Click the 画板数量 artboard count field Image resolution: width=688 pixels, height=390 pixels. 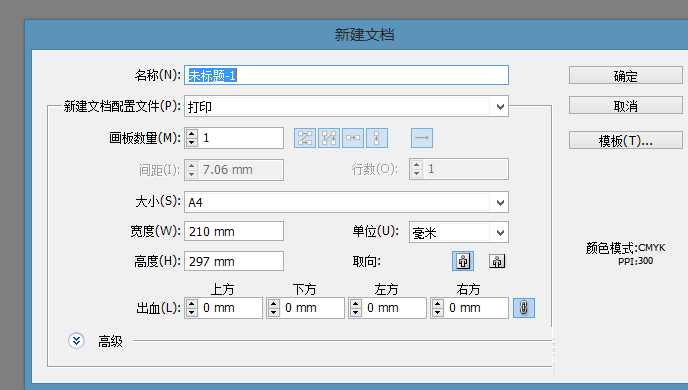(x=241, y=138)
